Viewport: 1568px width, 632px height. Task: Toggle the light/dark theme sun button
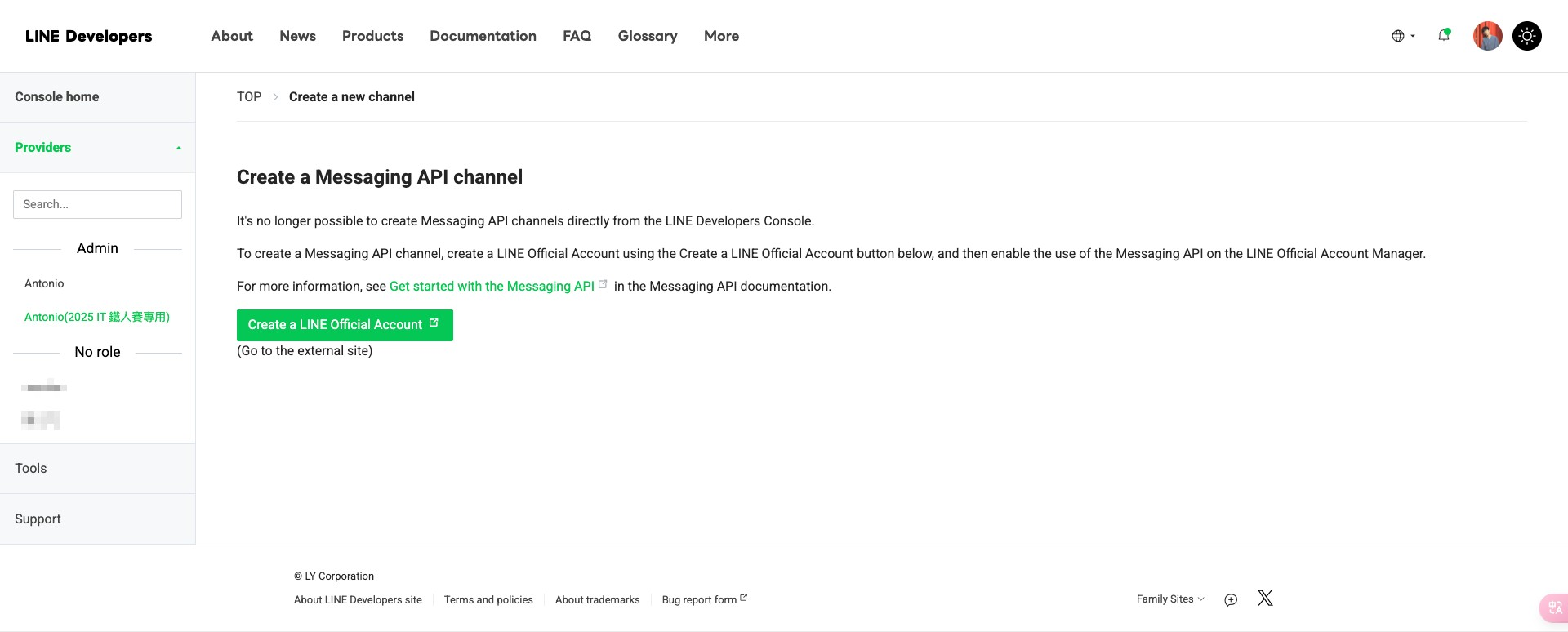1526,36
